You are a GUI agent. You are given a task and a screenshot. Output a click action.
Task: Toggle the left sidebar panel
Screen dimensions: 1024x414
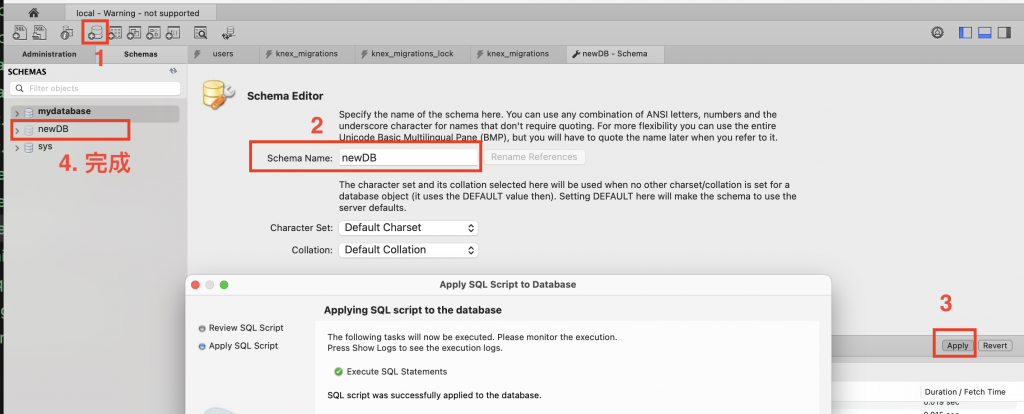[965, 33]
